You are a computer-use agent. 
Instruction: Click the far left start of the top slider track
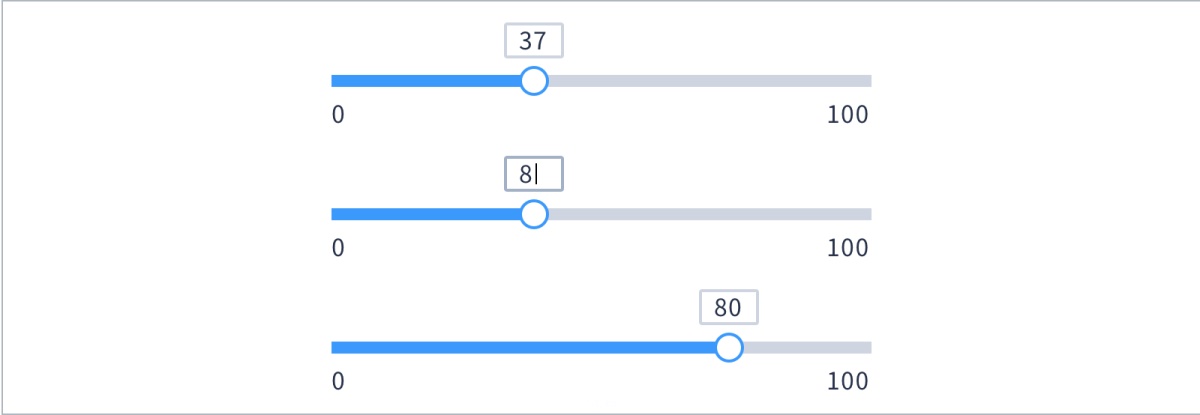334,81
